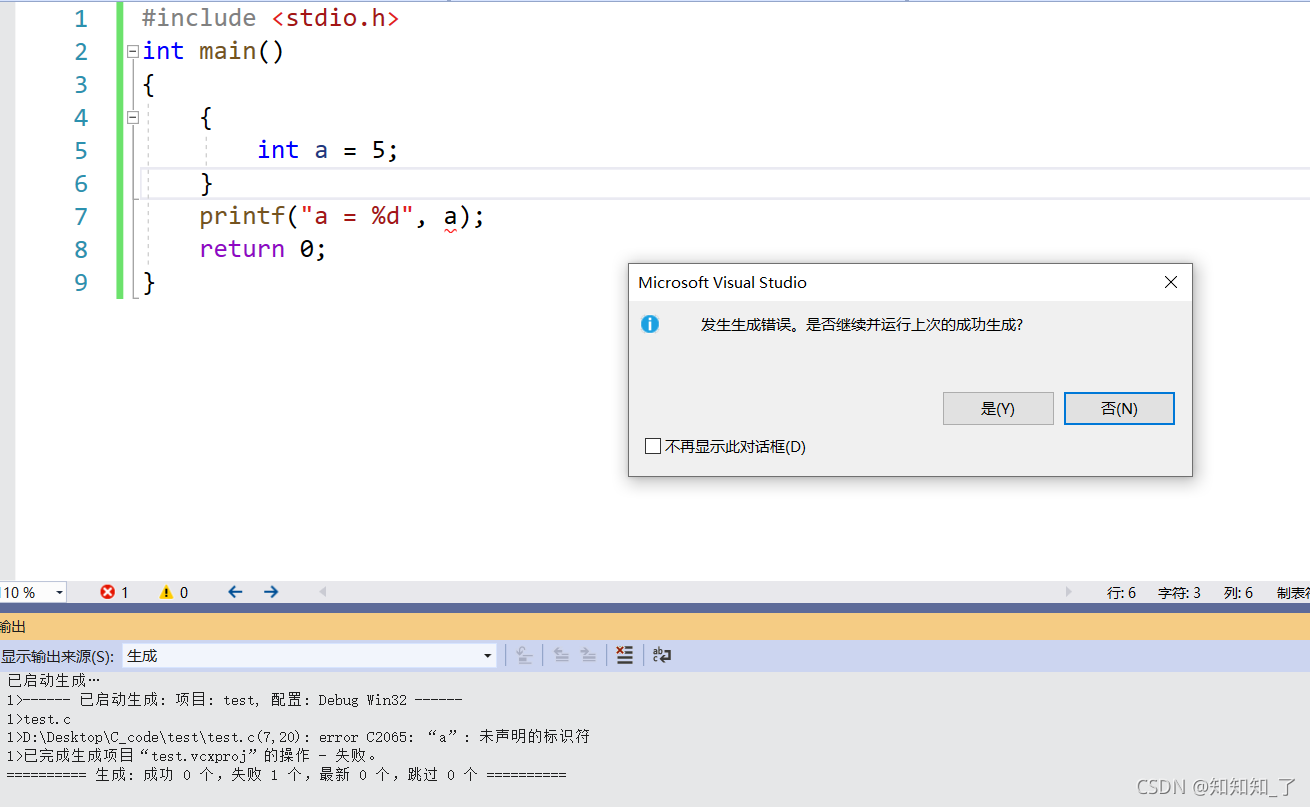The image size is (1310, 807).
Task: Click the error count indicator showing 1
Action: click(x=114, y=592)
